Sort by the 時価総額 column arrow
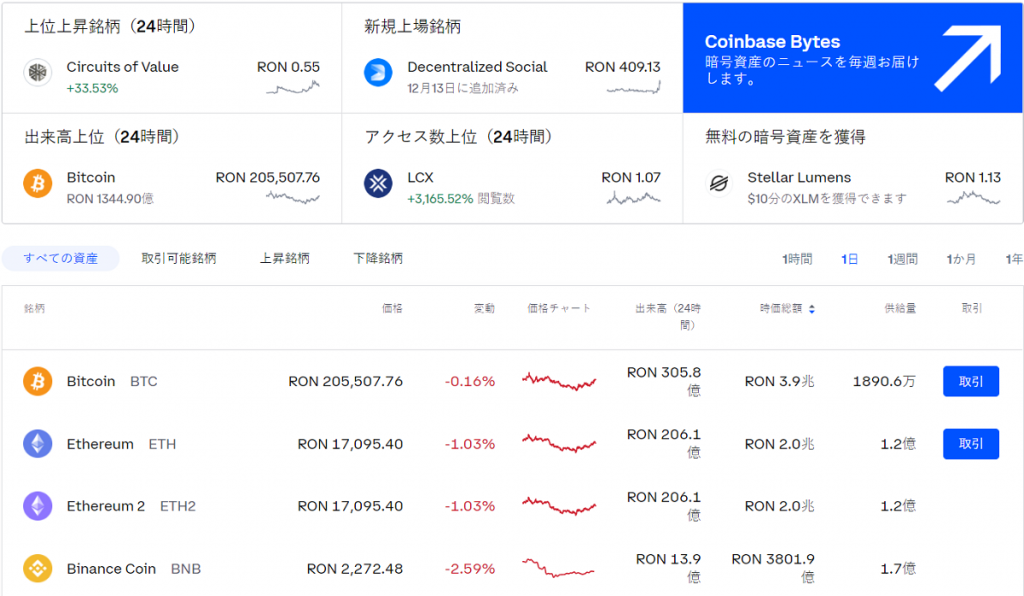 tap(812, 309)
